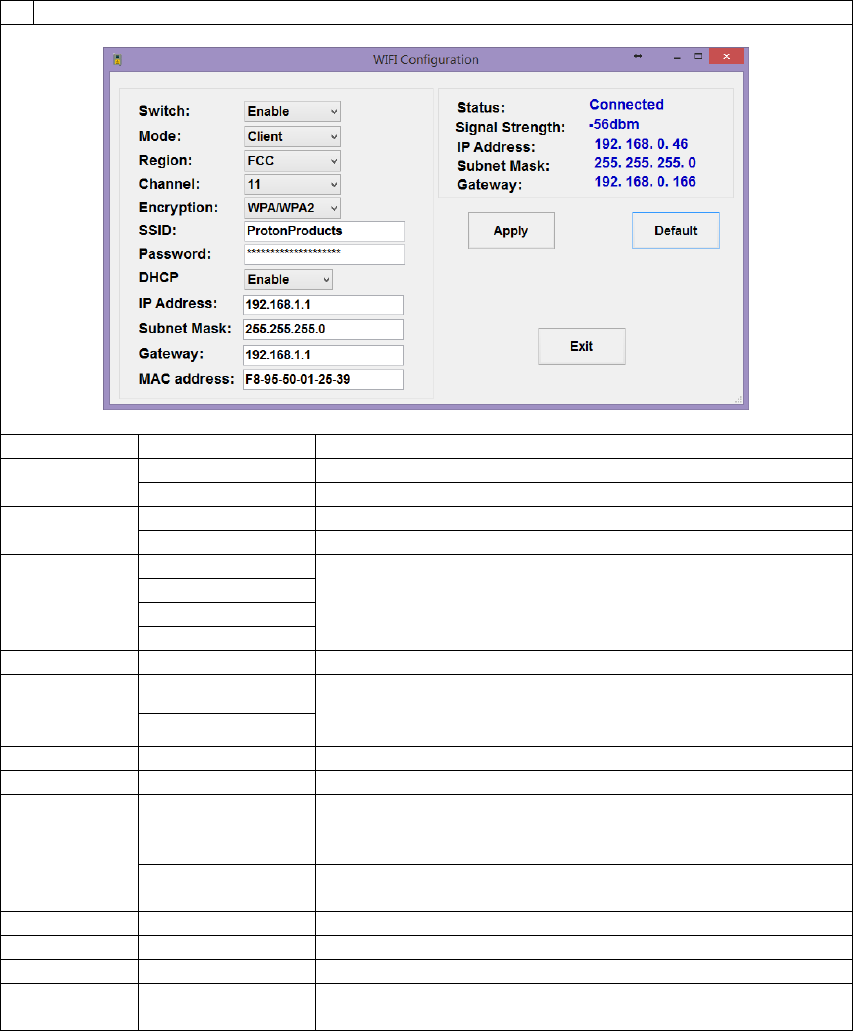The height and width of the screenshot is (1031, 853).
Task: Click the left-panel Gateway input field
Action: tap(323, 355)
